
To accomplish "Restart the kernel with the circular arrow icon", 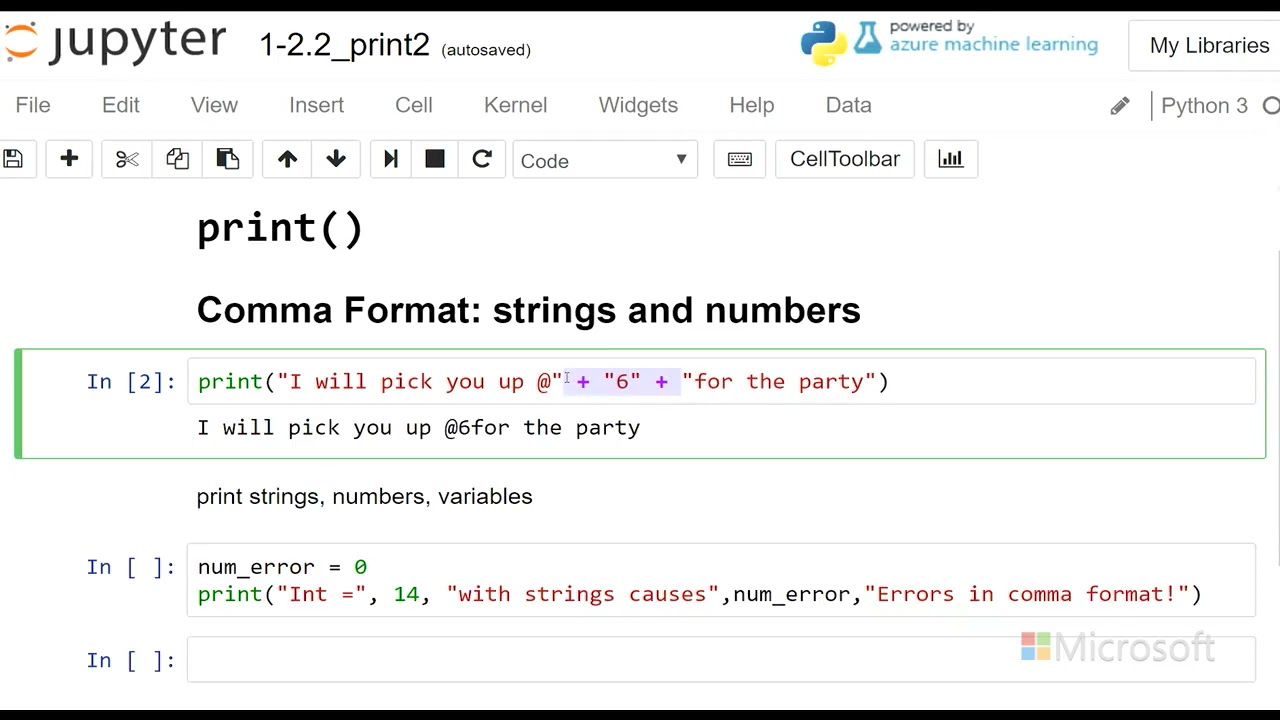I will pos(482,159).
